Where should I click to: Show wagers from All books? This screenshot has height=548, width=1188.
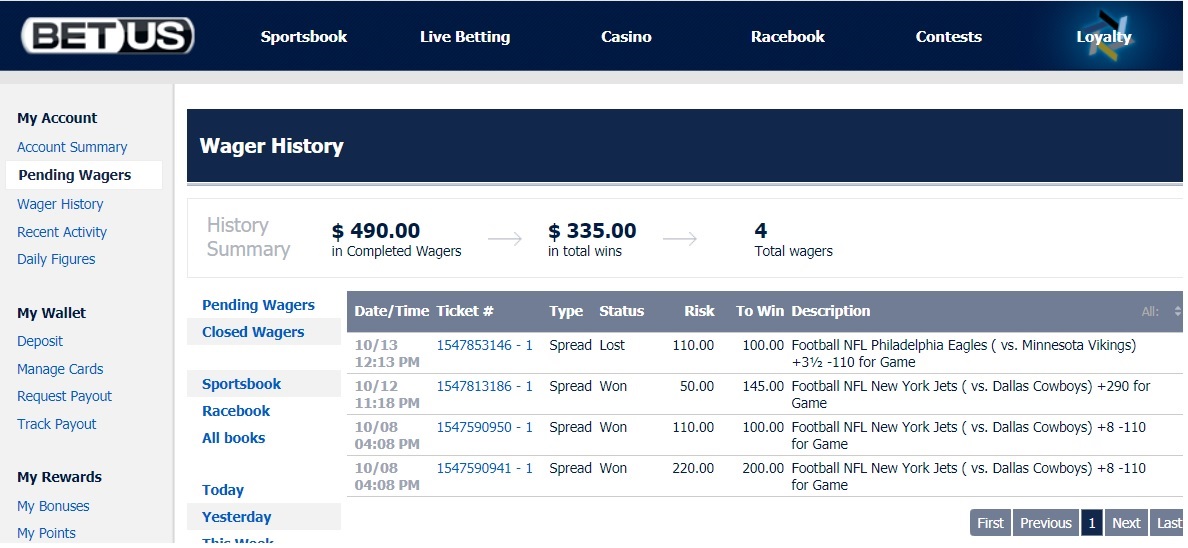233,438
